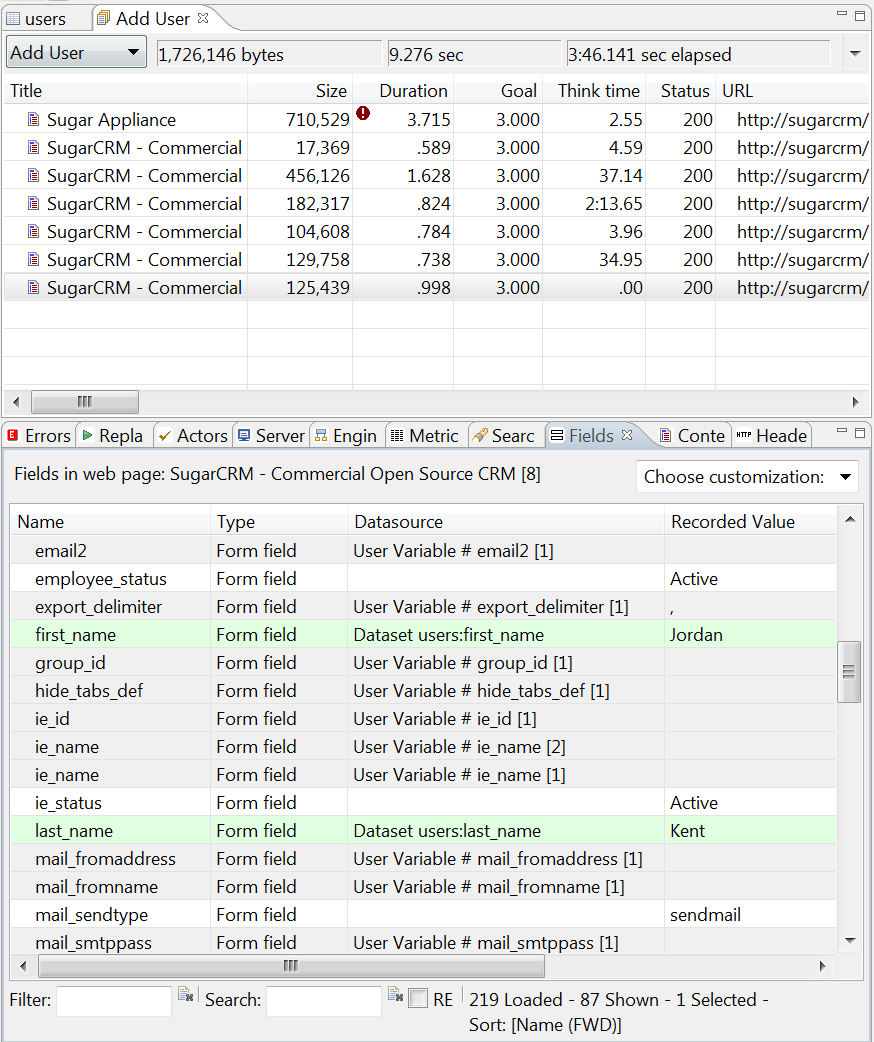
Task: Open the Choose customization dropdown
Action: pyautogui.click(x=747, y=476)
